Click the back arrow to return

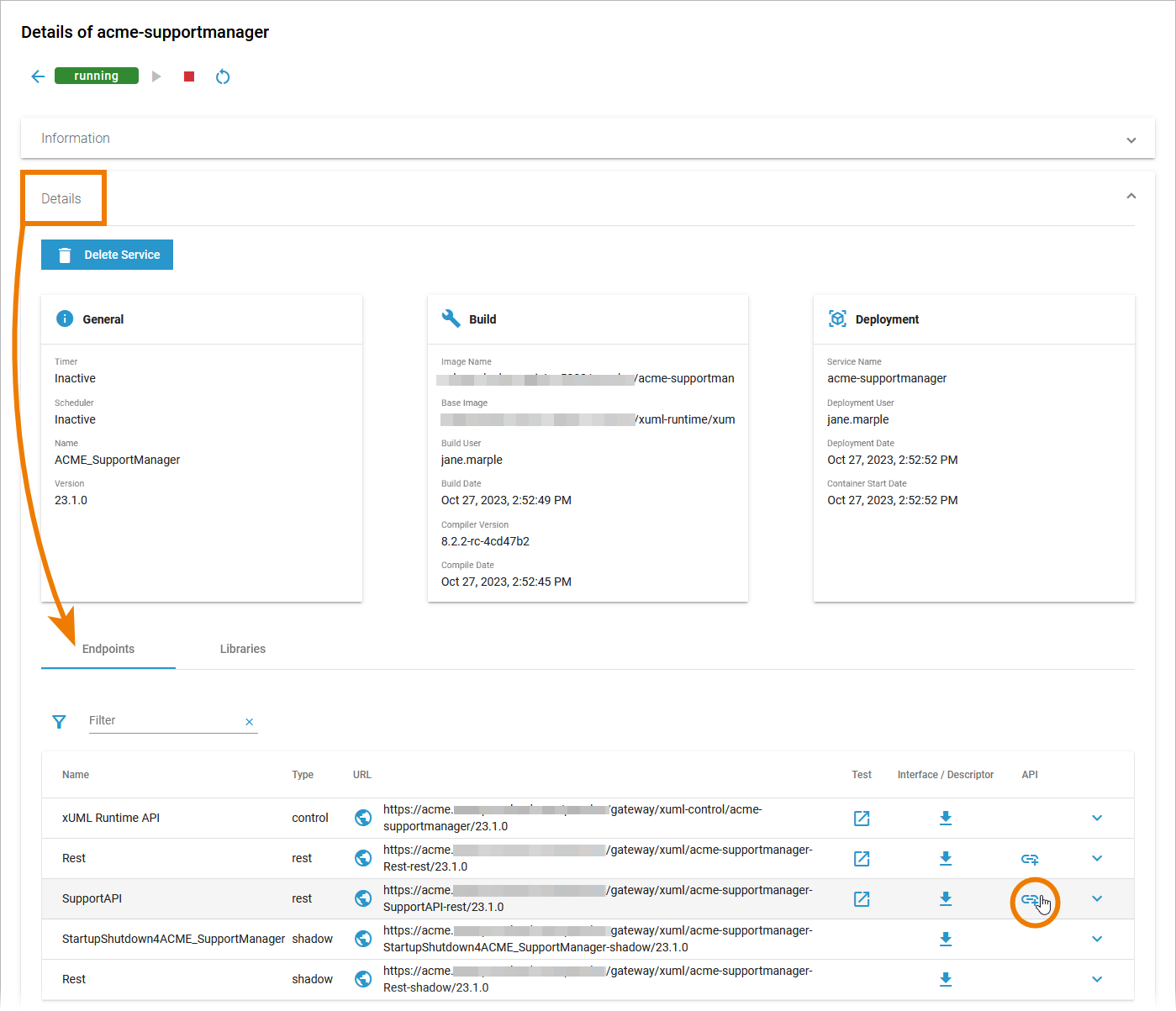37,76
